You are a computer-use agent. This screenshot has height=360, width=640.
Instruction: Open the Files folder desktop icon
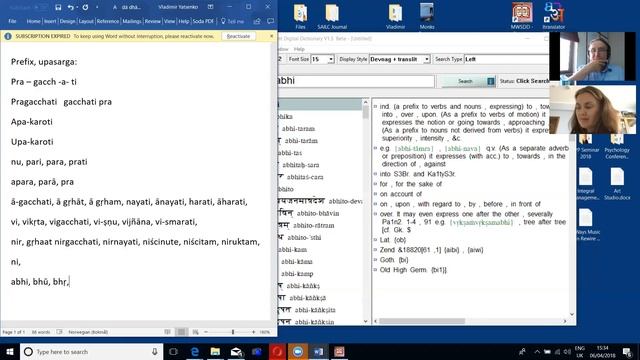point(300,17)
